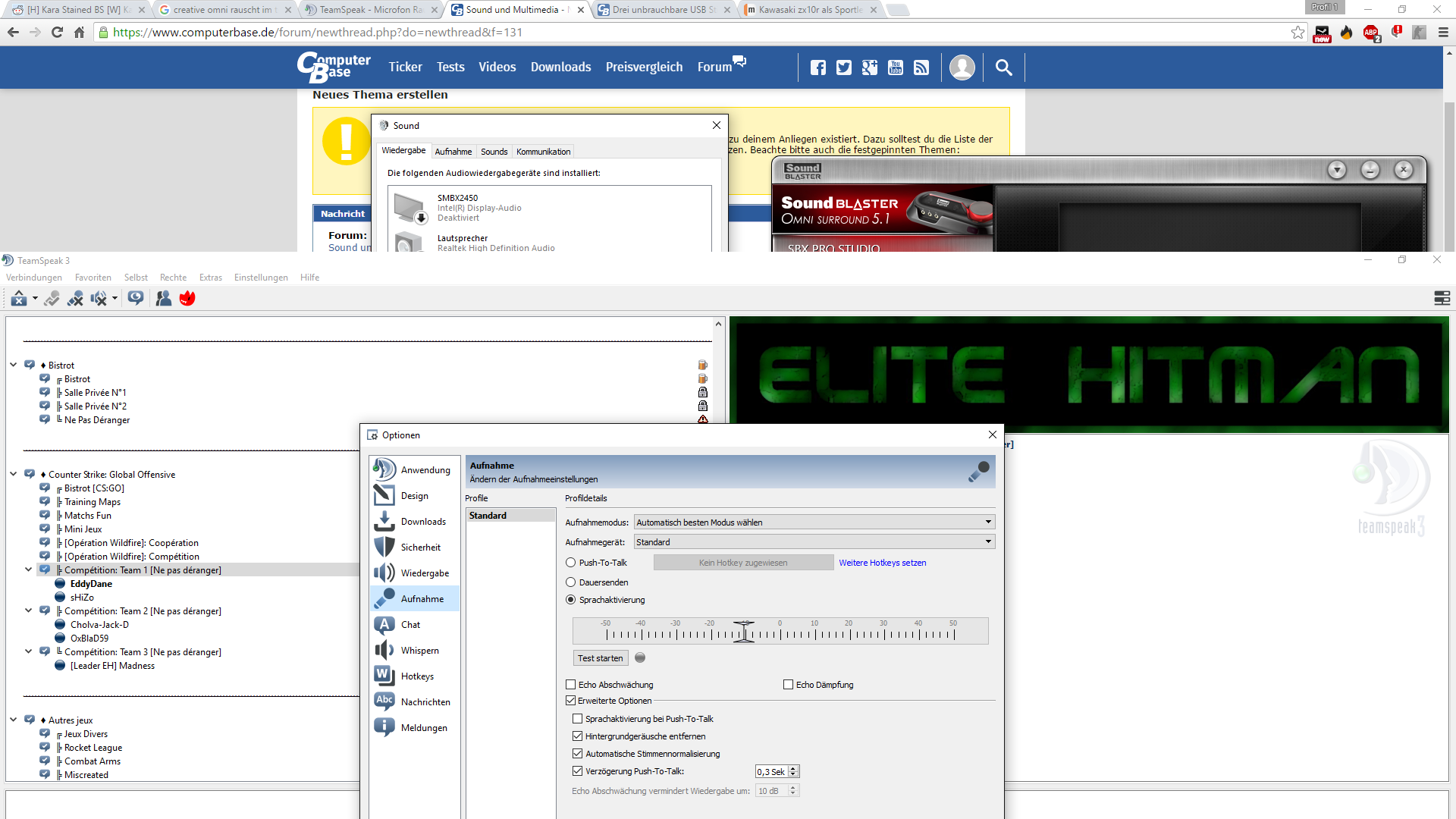Screen dimensions: 1456x819
Task: Select Aufnahme section in Optionen sidebar
Action: (x=414, y=599)
